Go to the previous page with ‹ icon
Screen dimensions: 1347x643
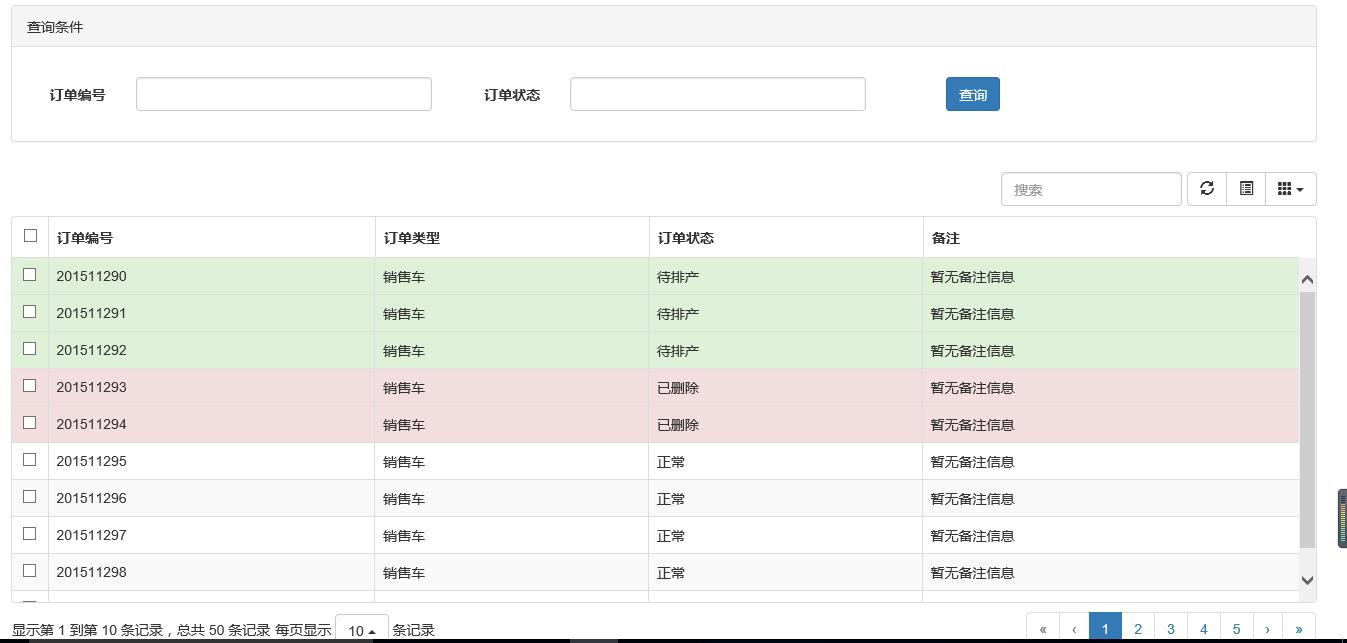tap(1073, 628)
